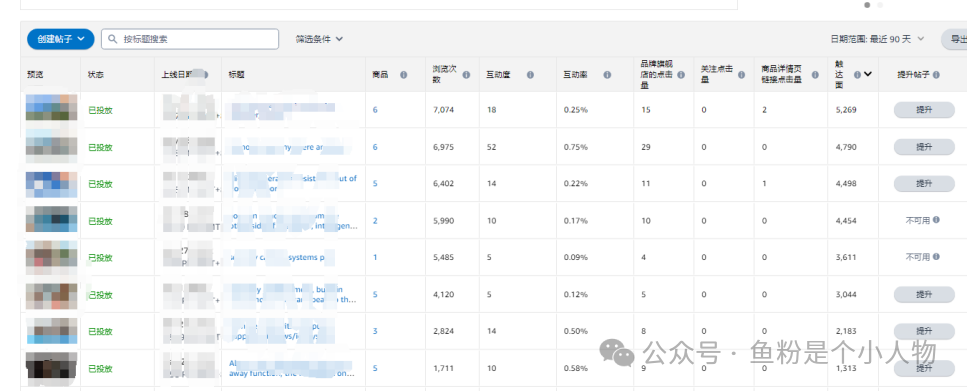Viewport: 967px width, 391px height.
Task: Open preview thumbnail of the 6,975 views post
Action: 52,146
